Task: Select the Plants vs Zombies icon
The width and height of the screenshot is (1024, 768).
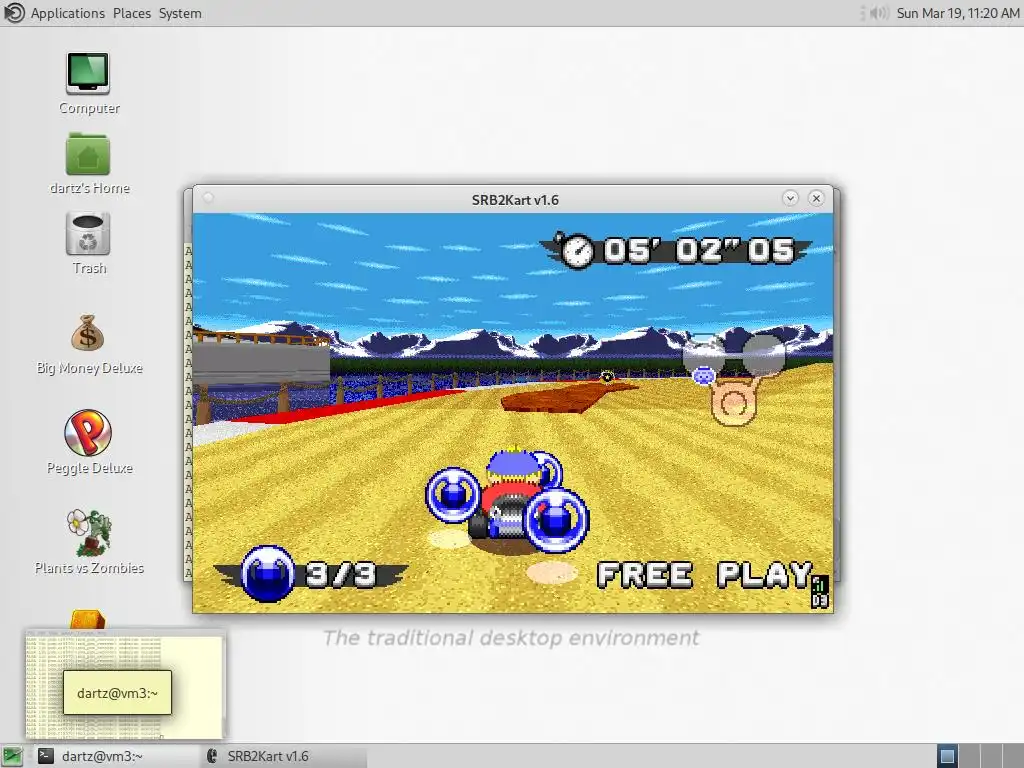Action: 89,532
